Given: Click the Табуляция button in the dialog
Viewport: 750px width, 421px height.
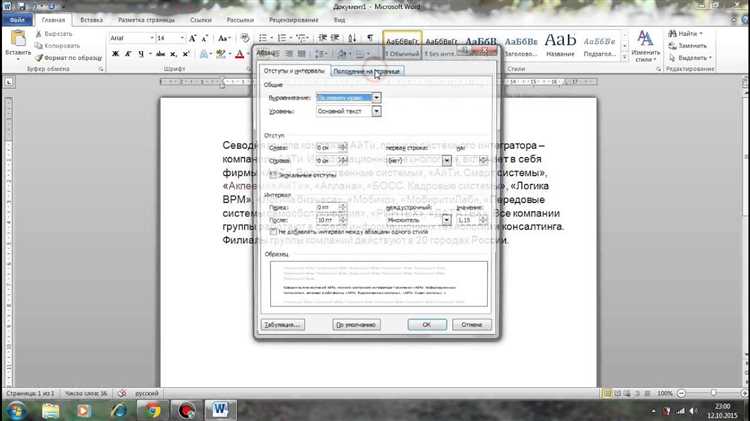Looking at the screenshot, I should [x=283, y=325].
